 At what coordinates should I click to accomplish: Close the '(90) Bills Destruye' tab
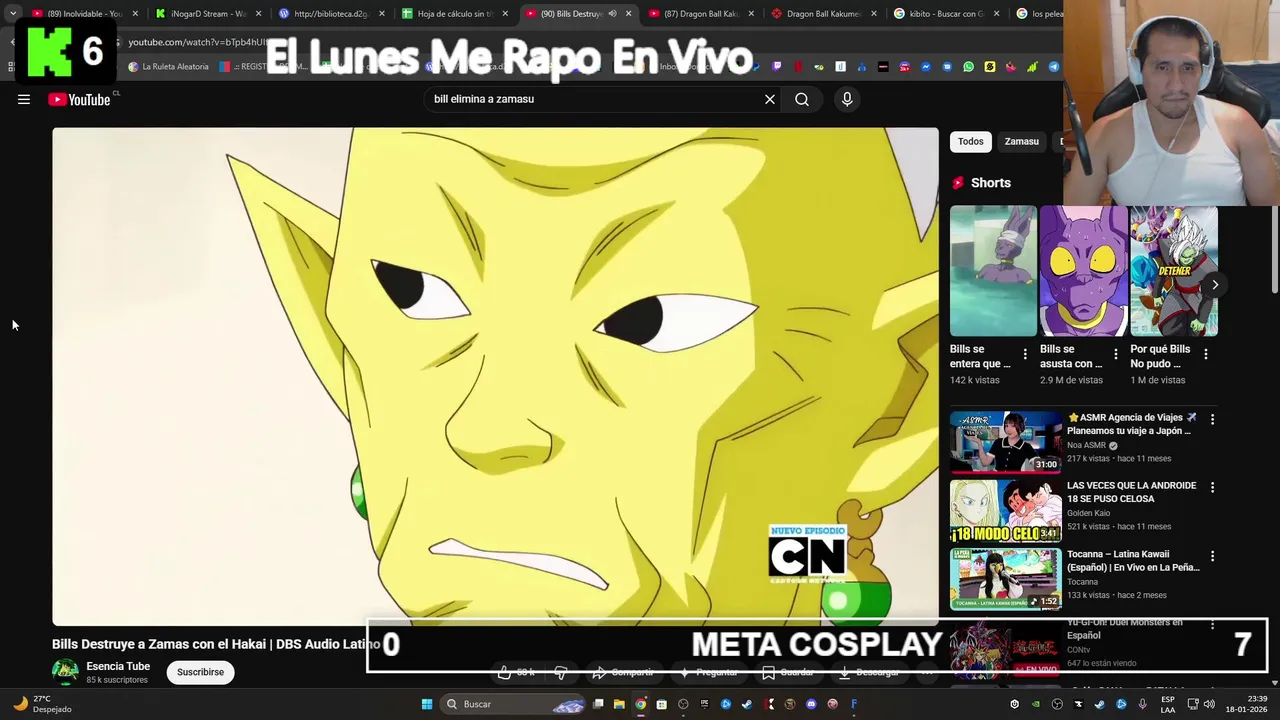628,14
